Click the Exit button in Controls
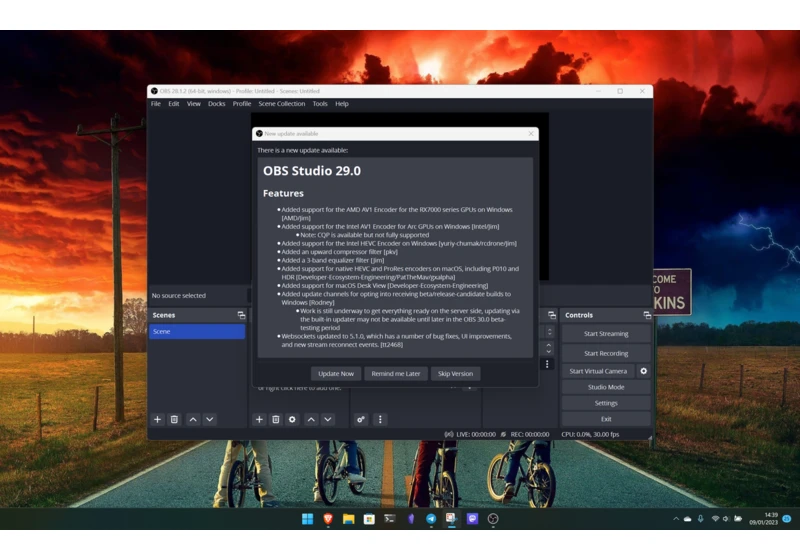Viewport: 800px width, 560px height. pos(606,419)
